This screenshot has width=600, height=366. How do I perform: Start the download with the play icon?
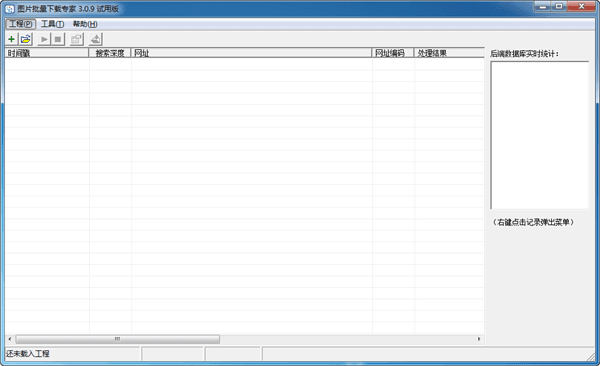point(44,39)
